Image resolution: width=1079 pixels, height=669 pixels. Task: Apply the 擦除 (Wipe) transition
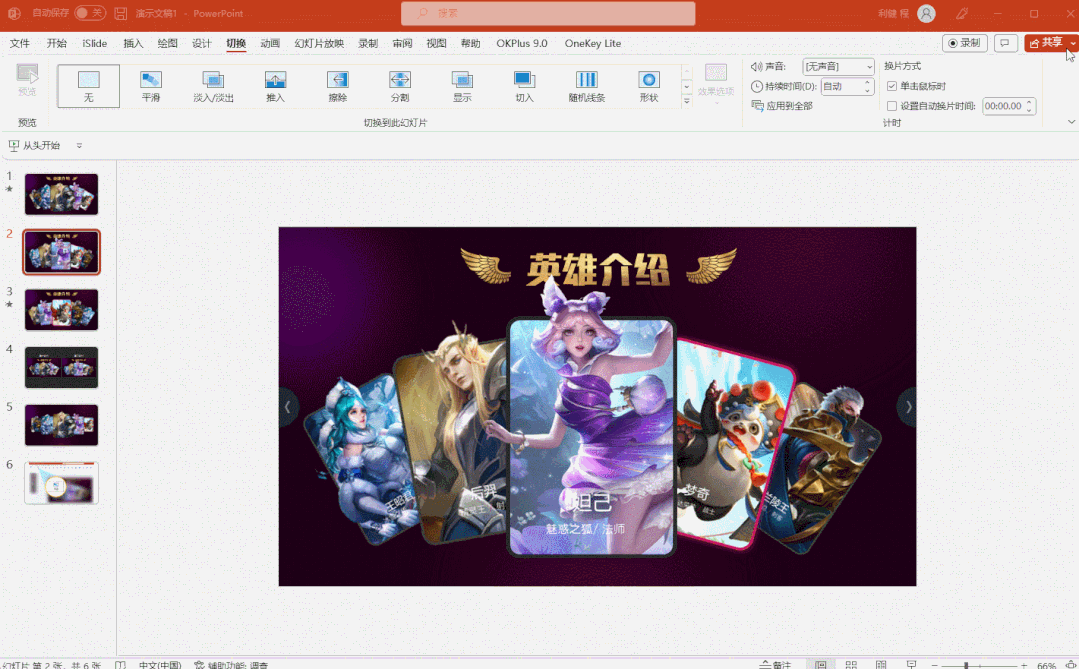pyautogui.click(x=338, y=86)
